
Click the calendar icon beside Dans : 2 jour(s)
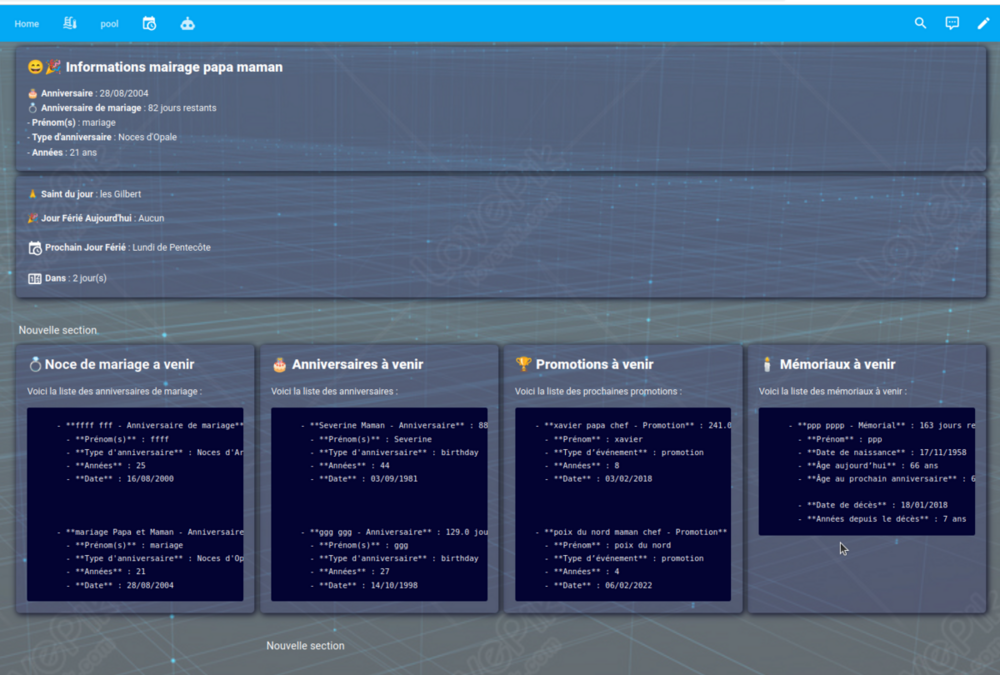pyautogui.click(x=35, y=278)
